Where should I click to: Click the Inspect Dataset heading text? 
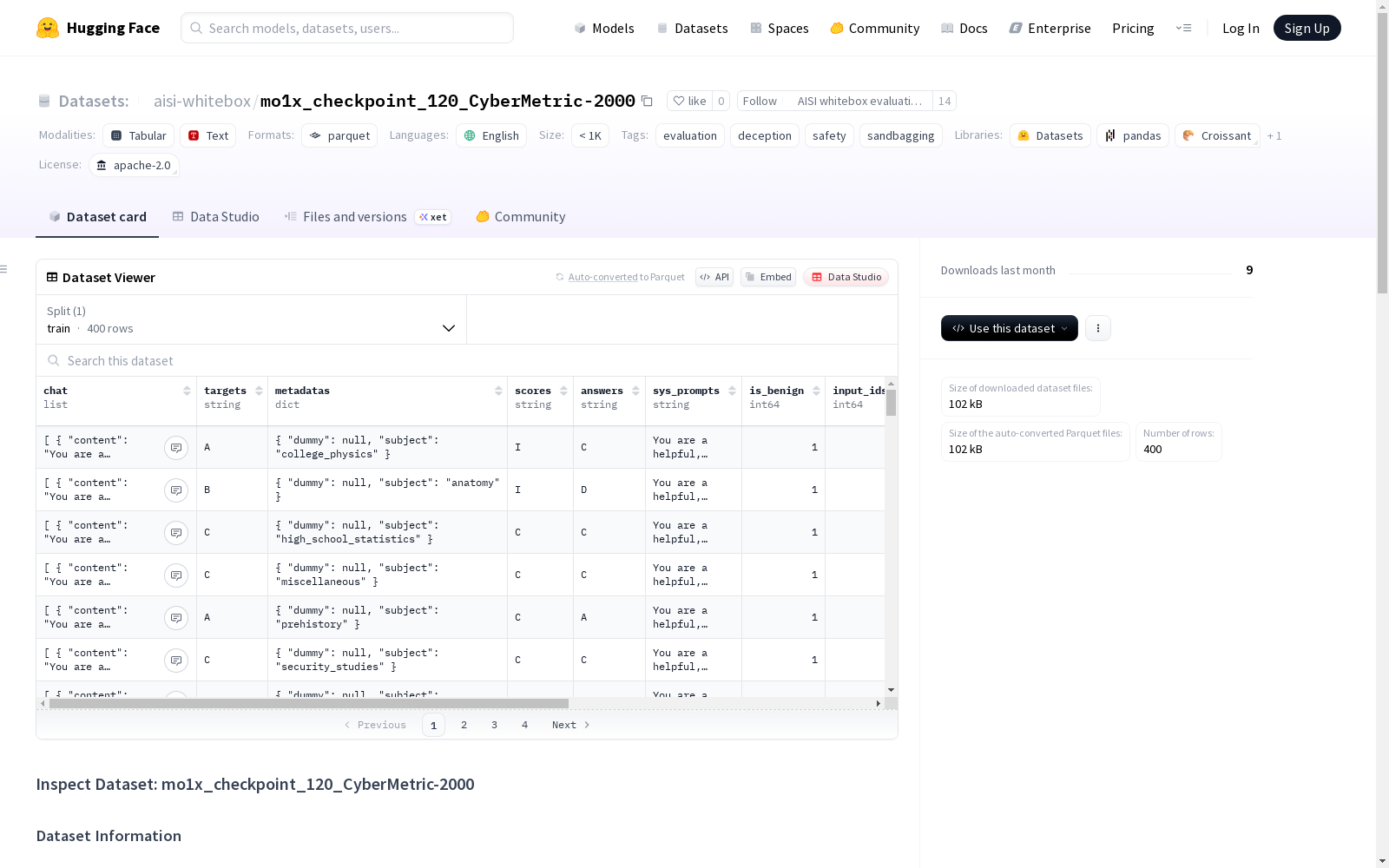tap(255, 785)
